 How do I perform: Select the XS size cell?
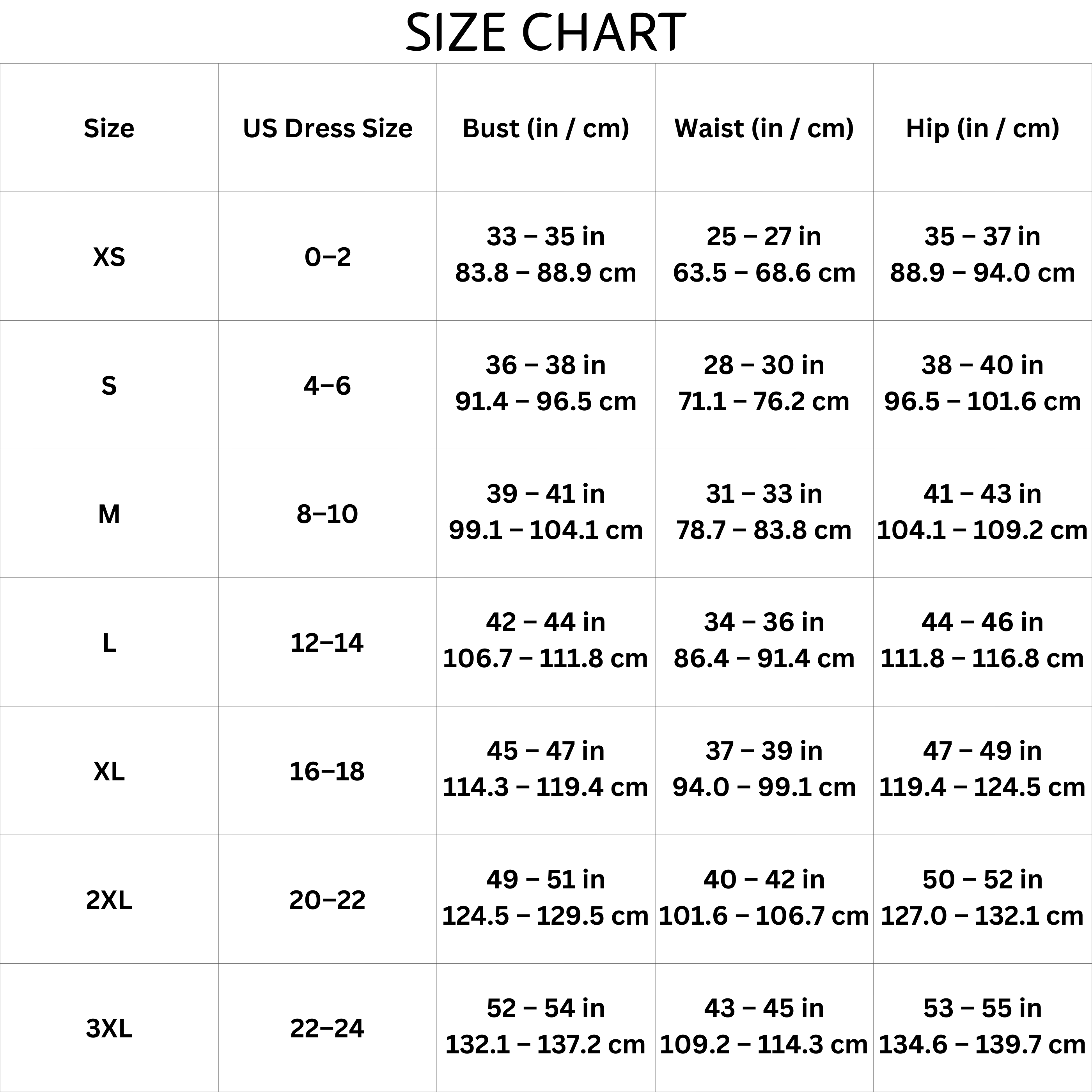click(109, 257)
